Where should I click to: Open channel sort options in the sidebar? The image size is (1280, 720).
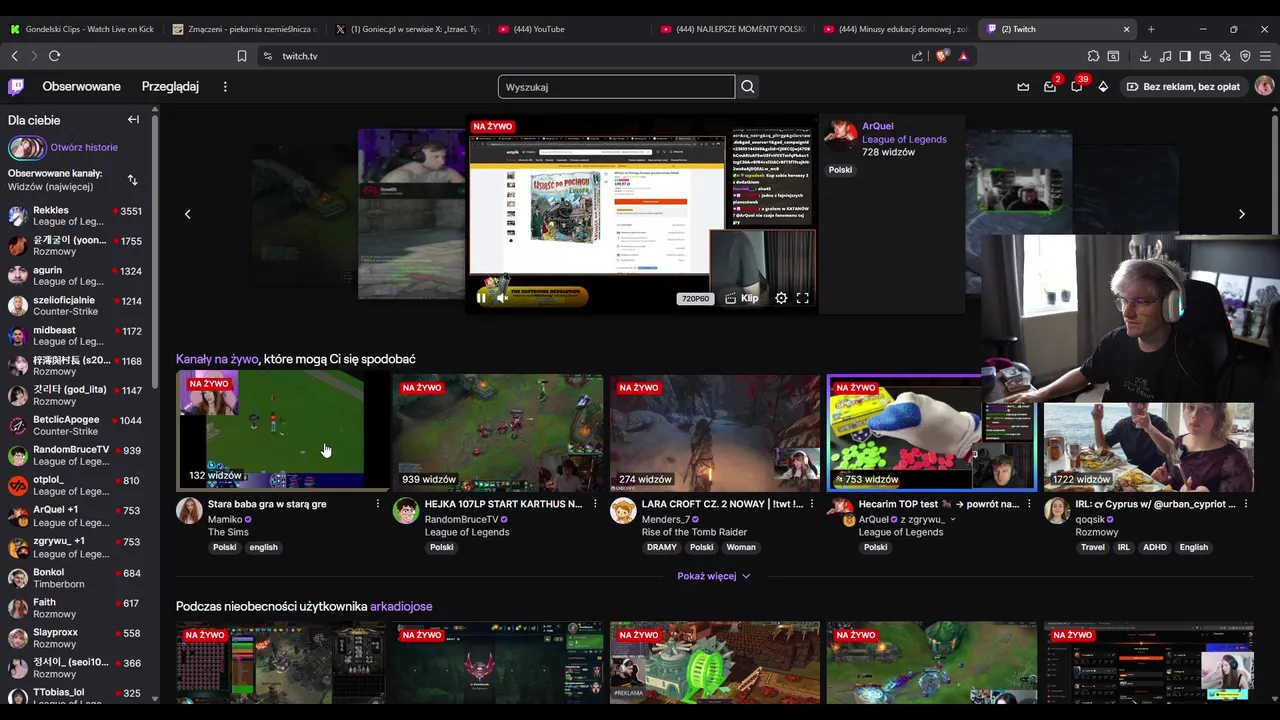point(132,180)
